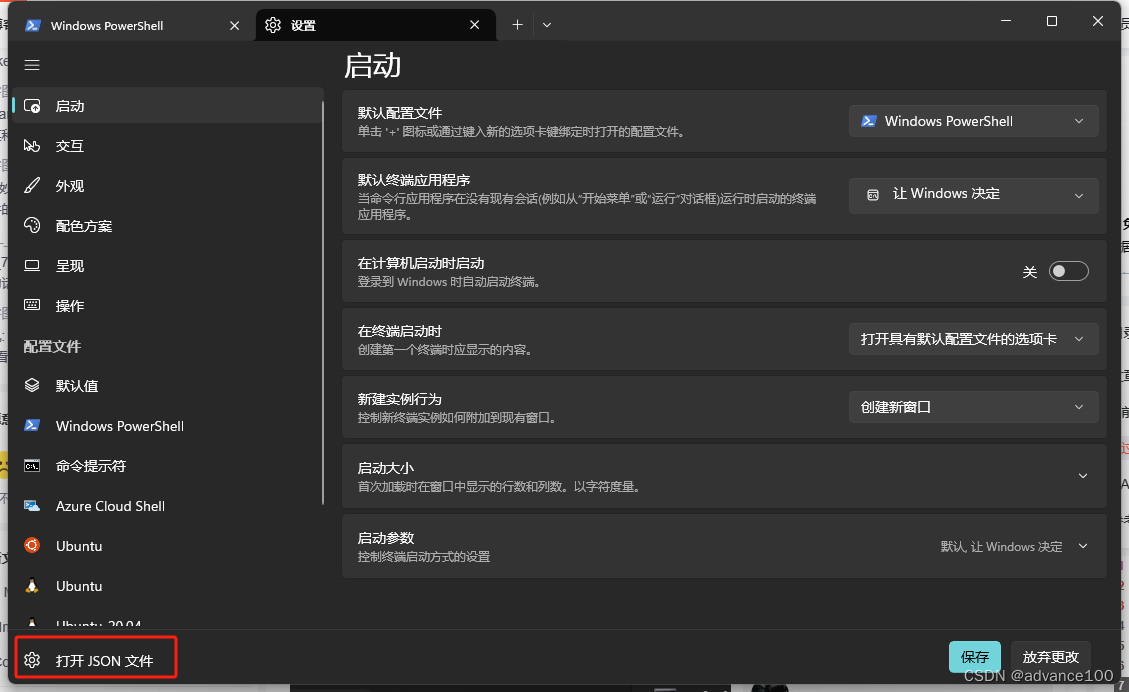Click the terminal icon in 让 Windows 决定 dropdown
This screenshot has width=1129, height=692.
tap(873, 194)
